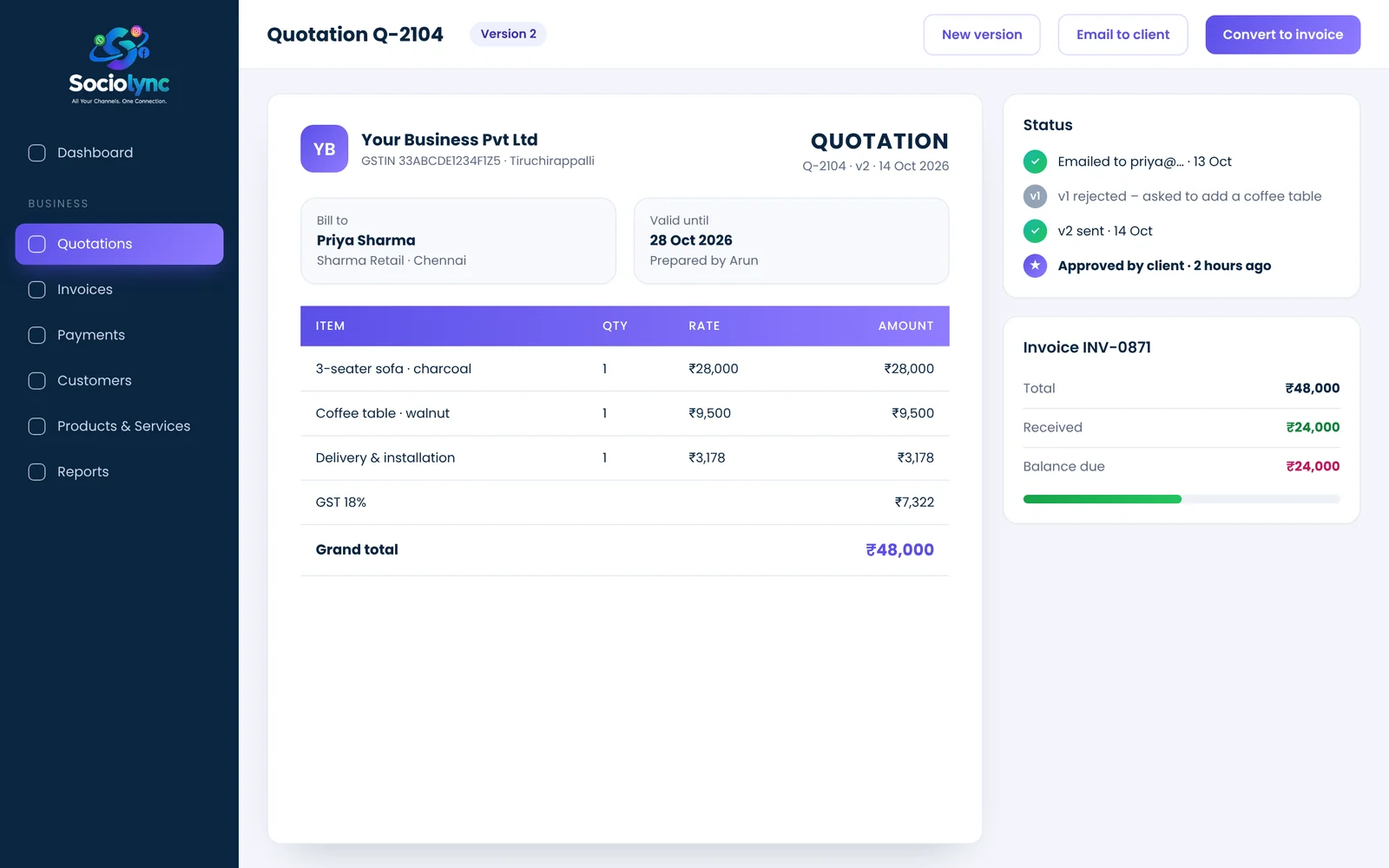Click the Balance due ₹24,000 value
Image resolution: width=1389 pixels, height=868 pixels.
[x=1313, y=466]
